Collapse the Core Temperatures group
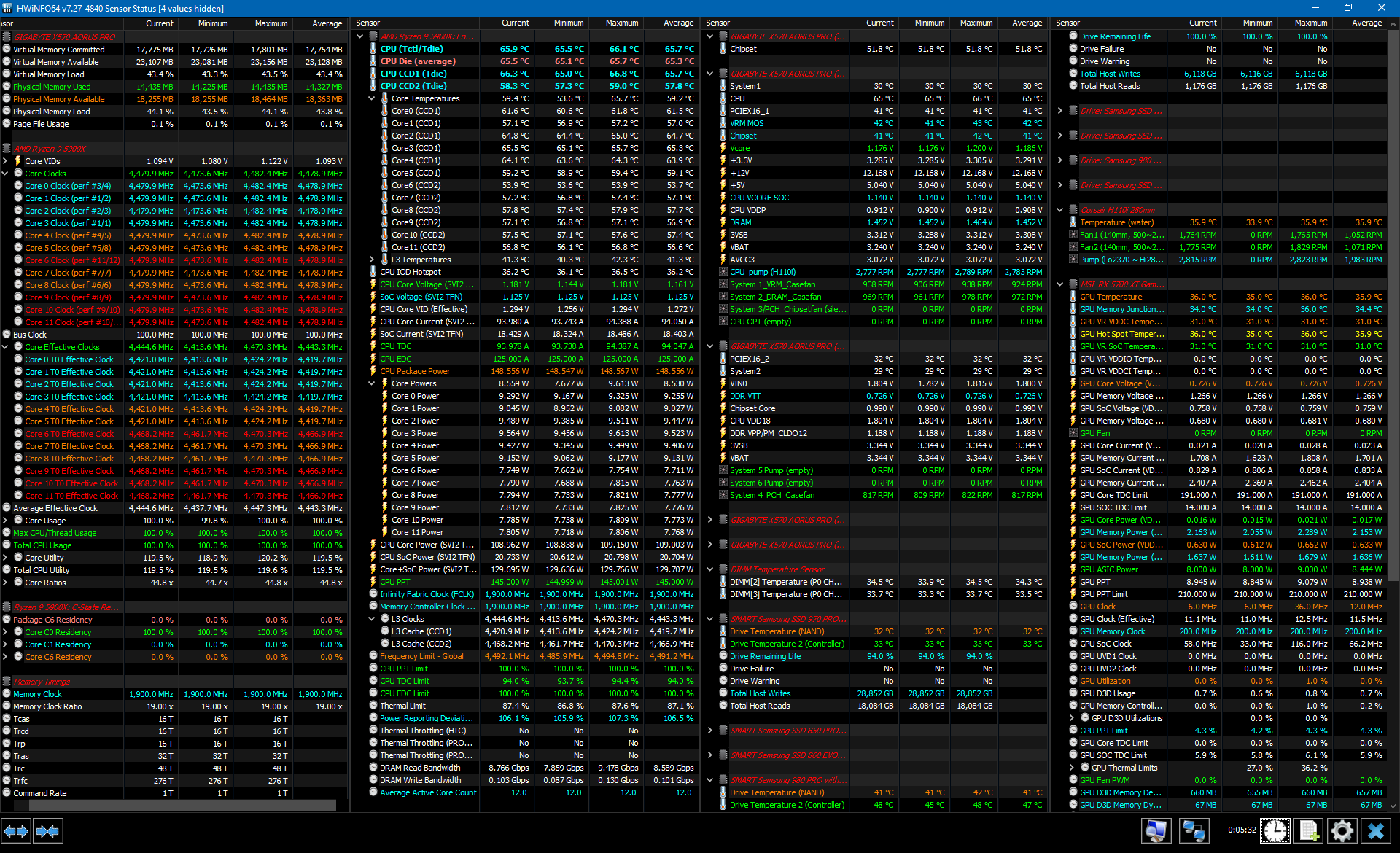The height and width of the screenshot is (853, 1400). tap(372, 98)
